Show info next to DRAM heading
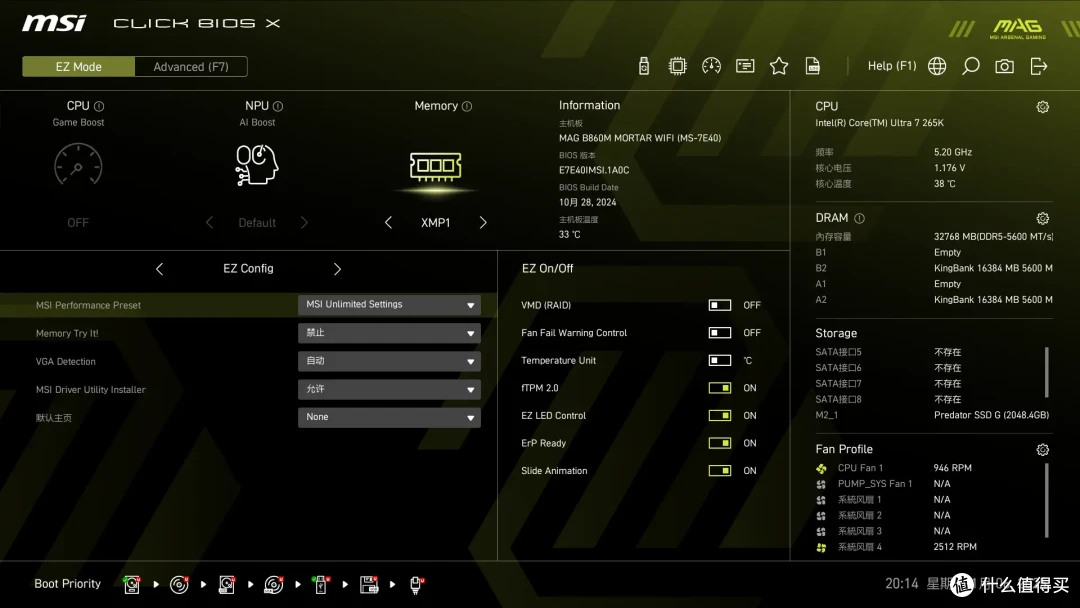 (x=860, y=218)
